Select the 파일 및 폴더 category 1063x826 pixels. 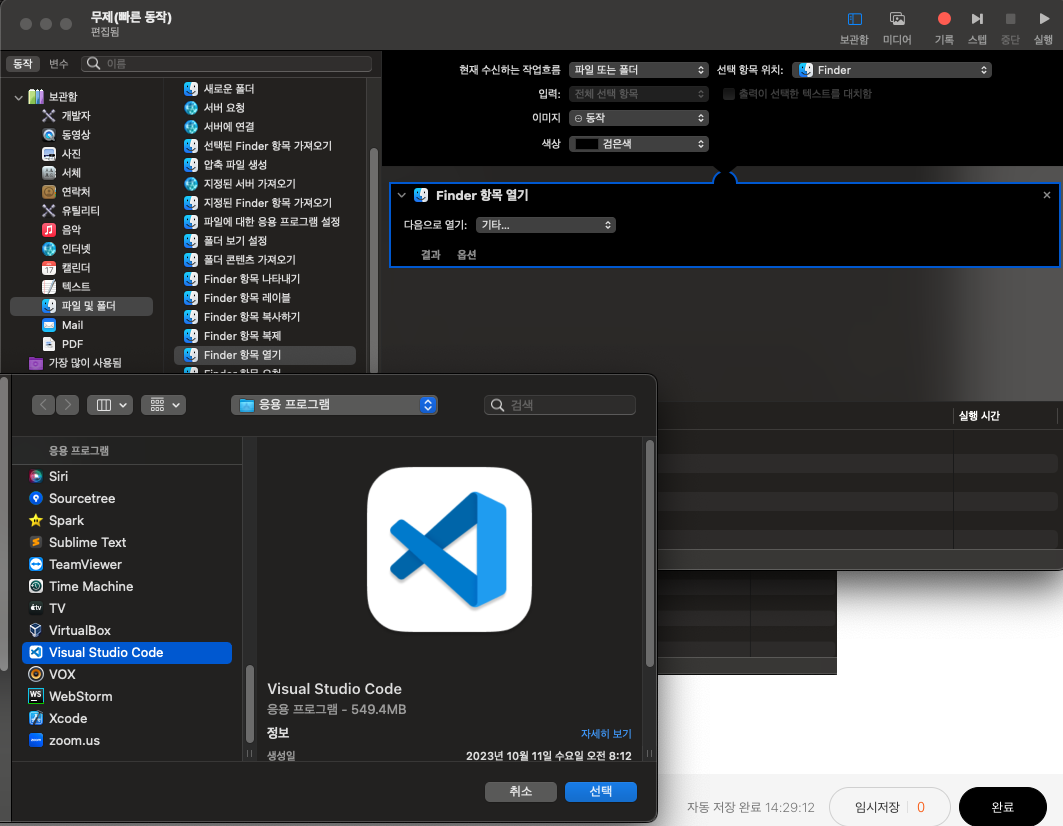[x=81, y=306]
